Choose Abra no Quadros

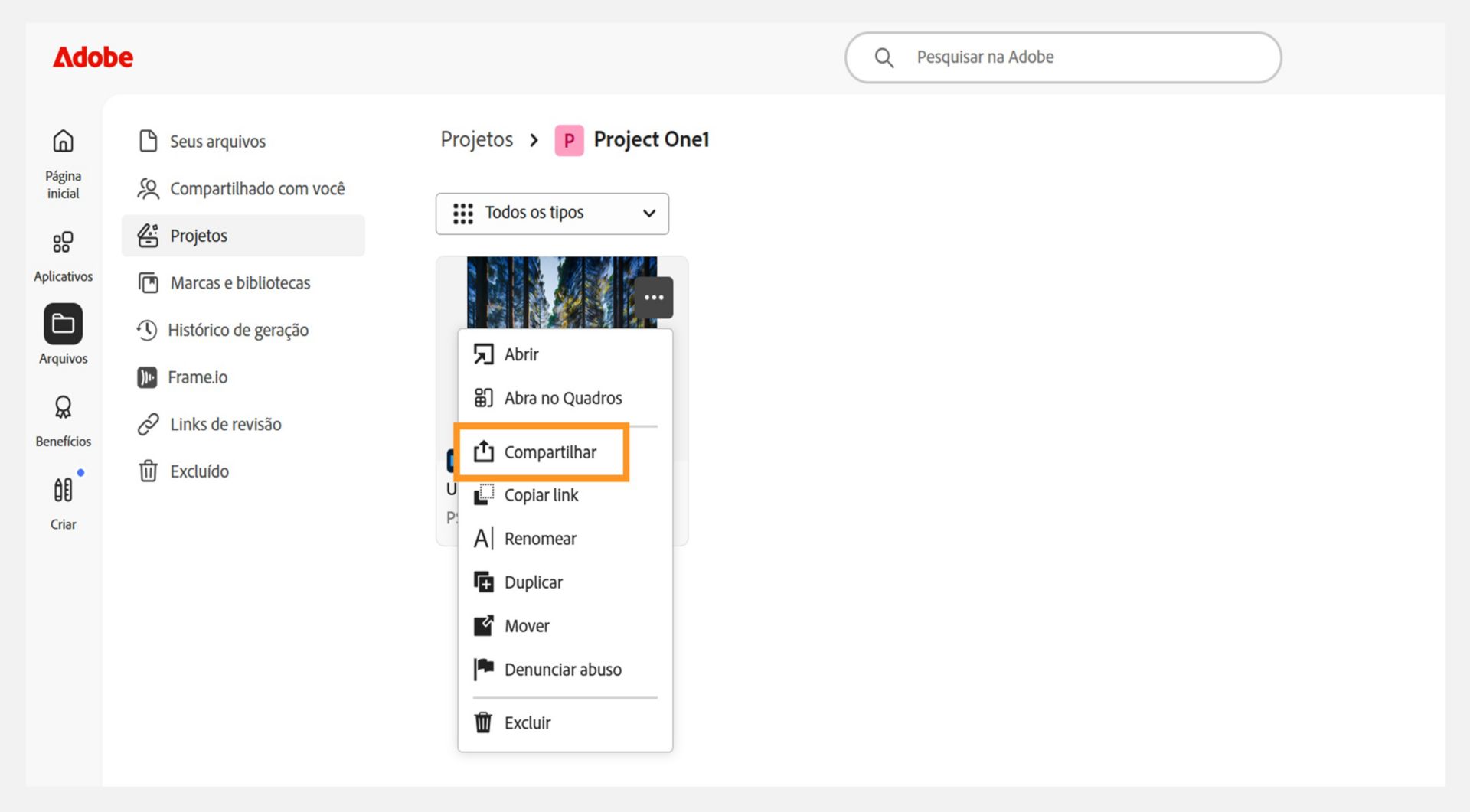coord(565,398)
